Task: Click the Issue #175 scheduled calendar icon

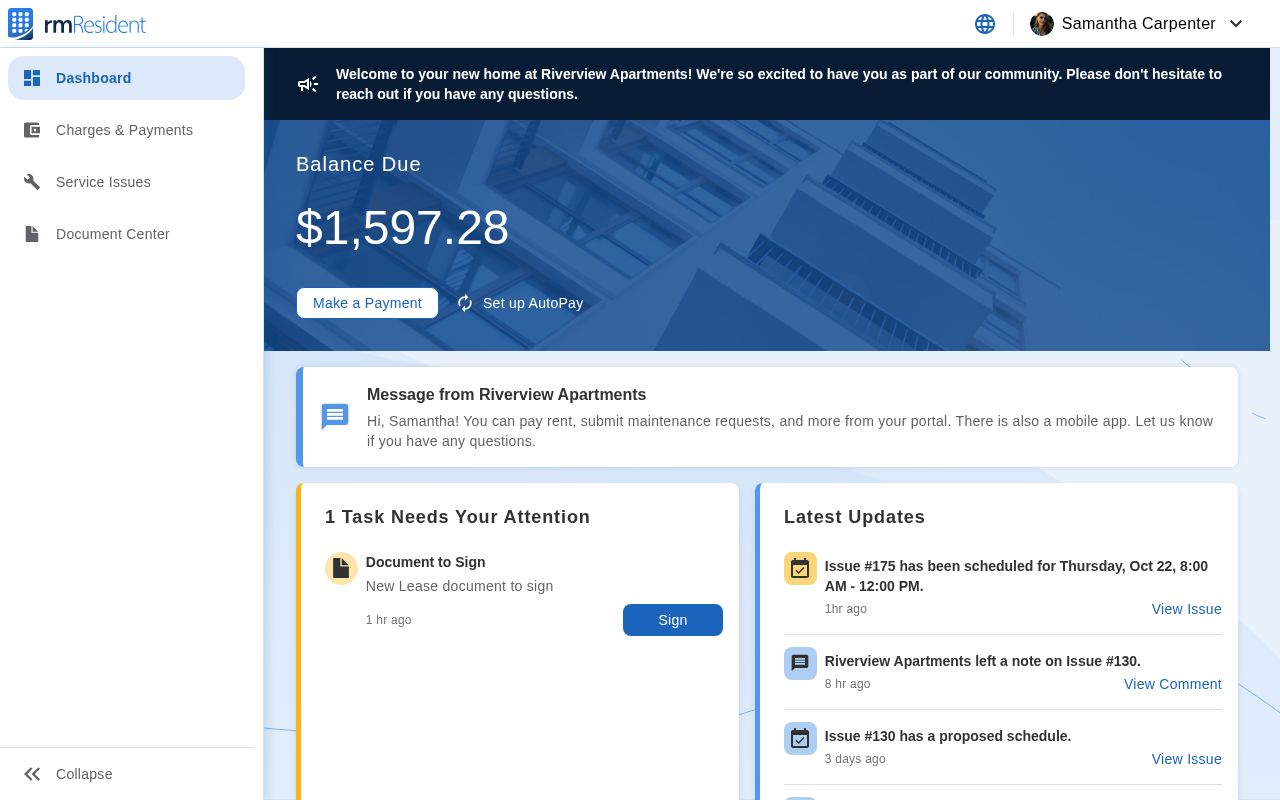Action: click(800, 568)
